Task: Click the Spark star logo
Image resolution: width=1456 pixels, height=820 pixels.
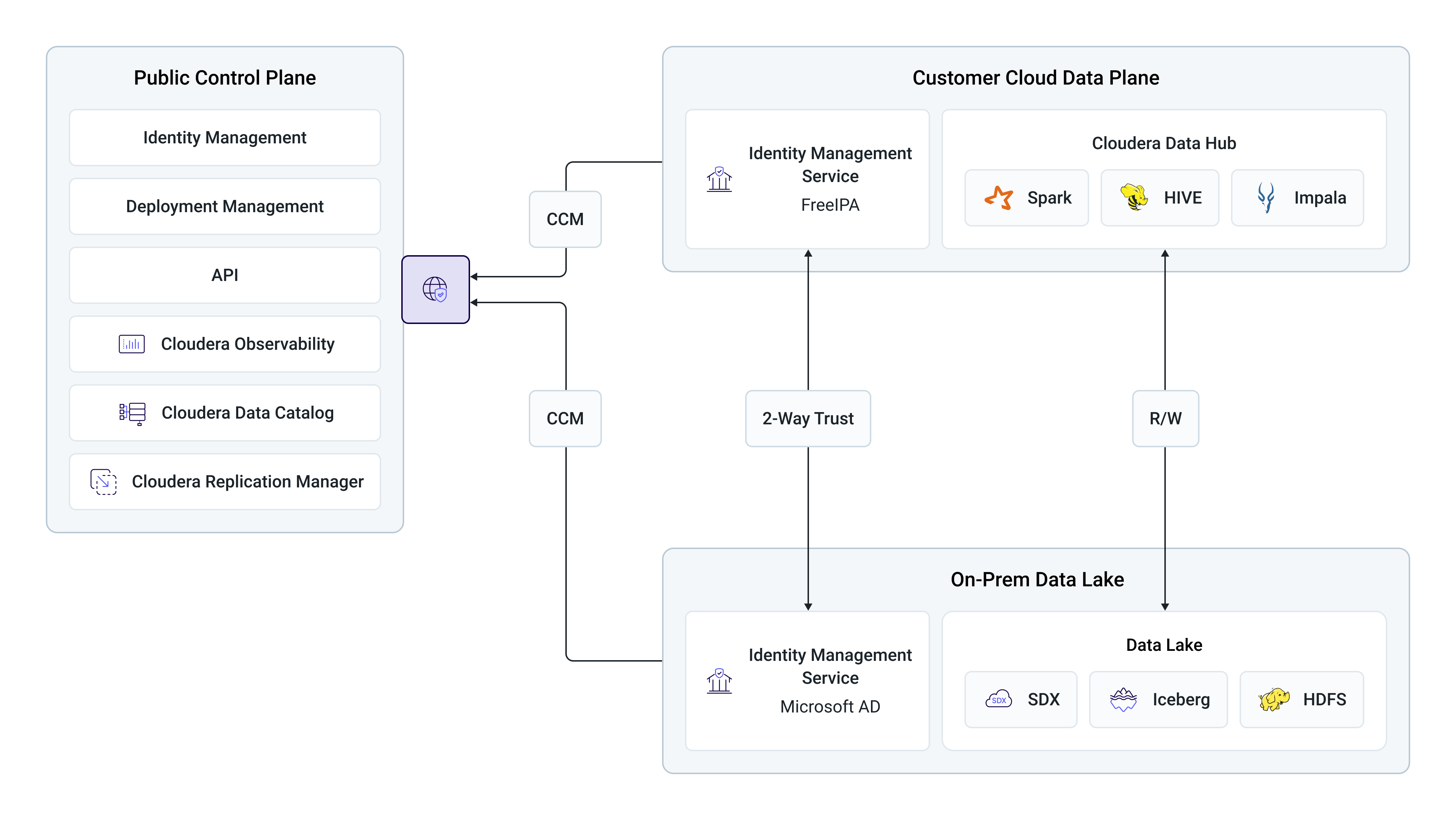Action: click(x=999, y=198)
